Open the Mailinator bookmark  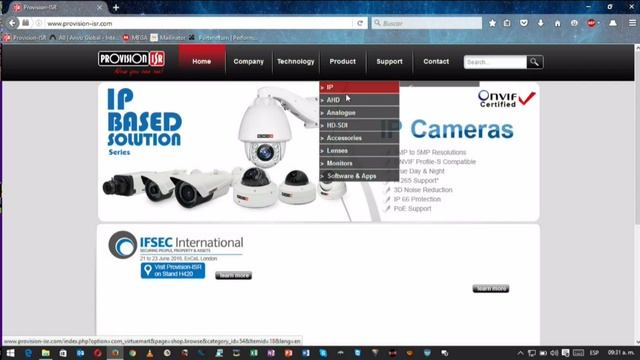168,38
